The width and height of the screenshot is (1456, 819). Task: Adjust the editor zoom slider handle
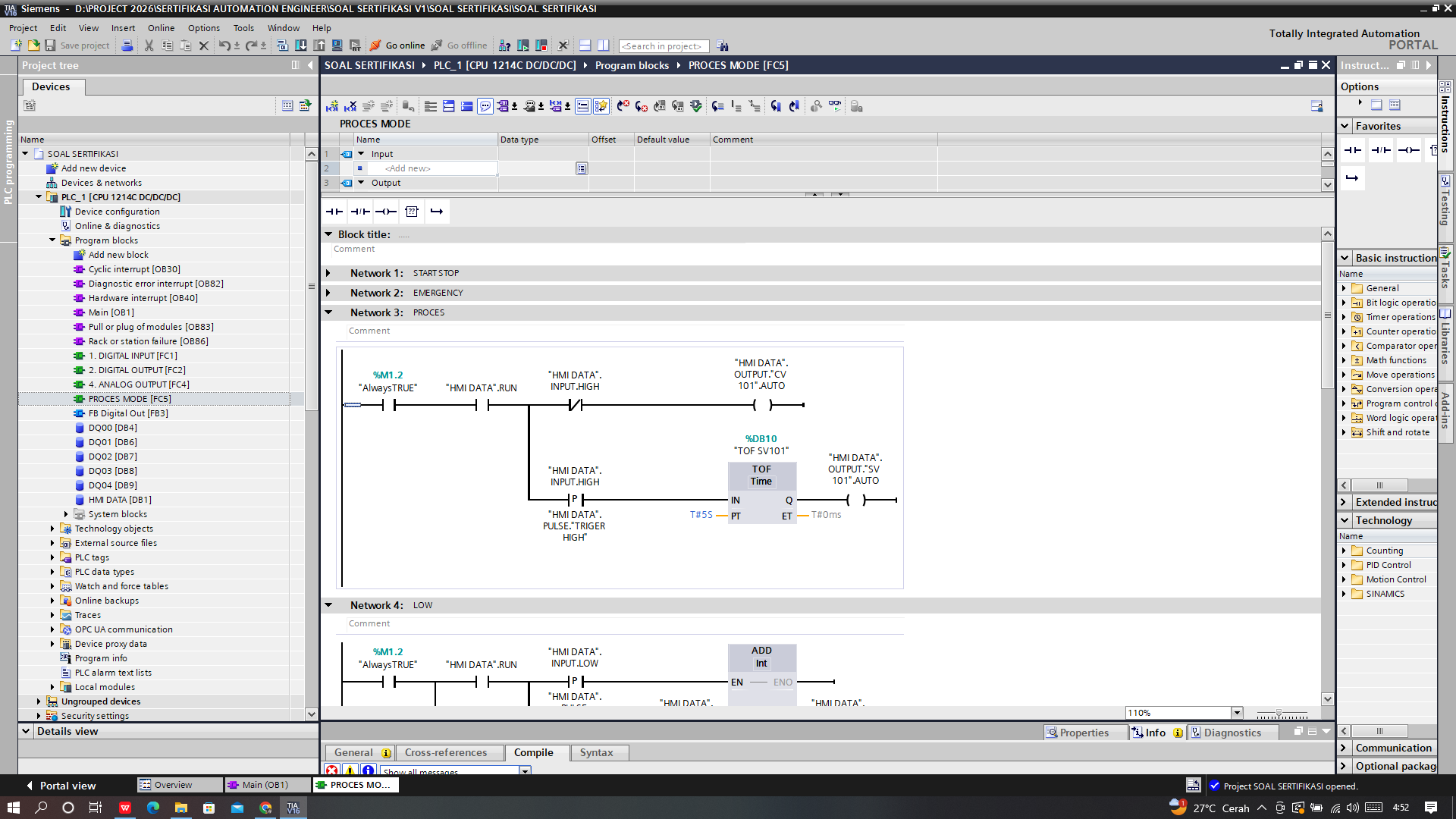tap(1279, 714)
